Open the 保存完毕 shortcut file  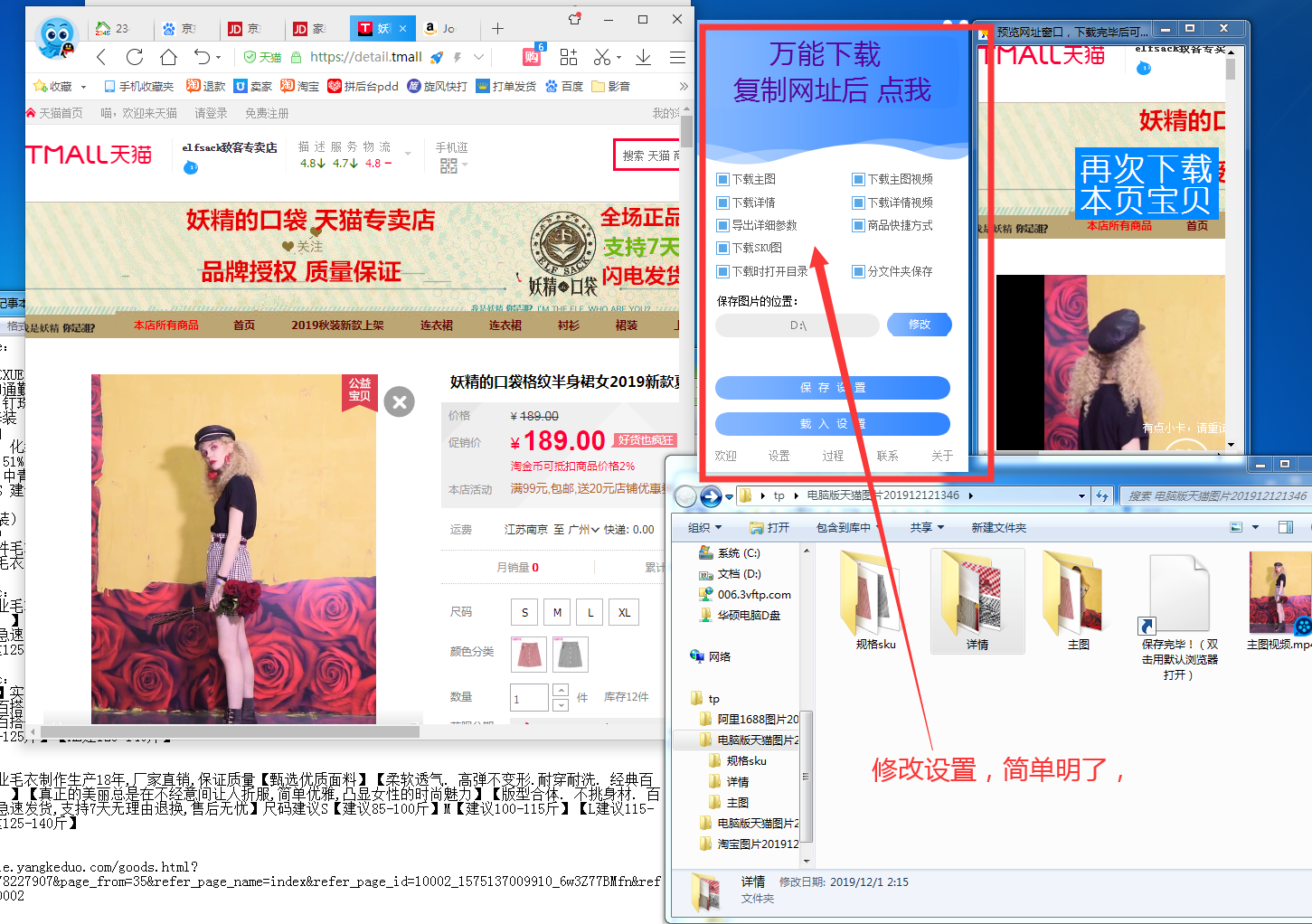click(1179, 618)
